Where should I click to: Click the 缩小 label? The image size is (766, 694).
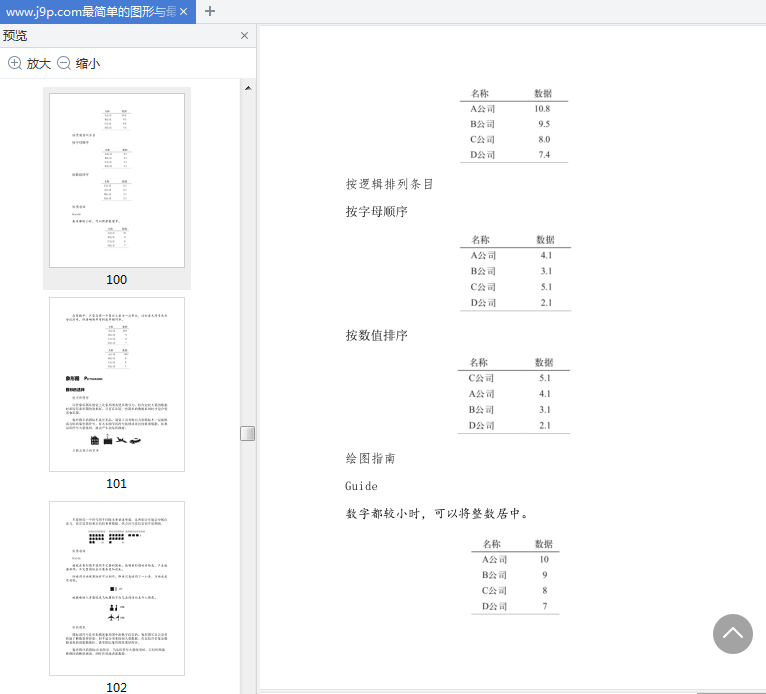pyautogui.click(x=88, y=63)
